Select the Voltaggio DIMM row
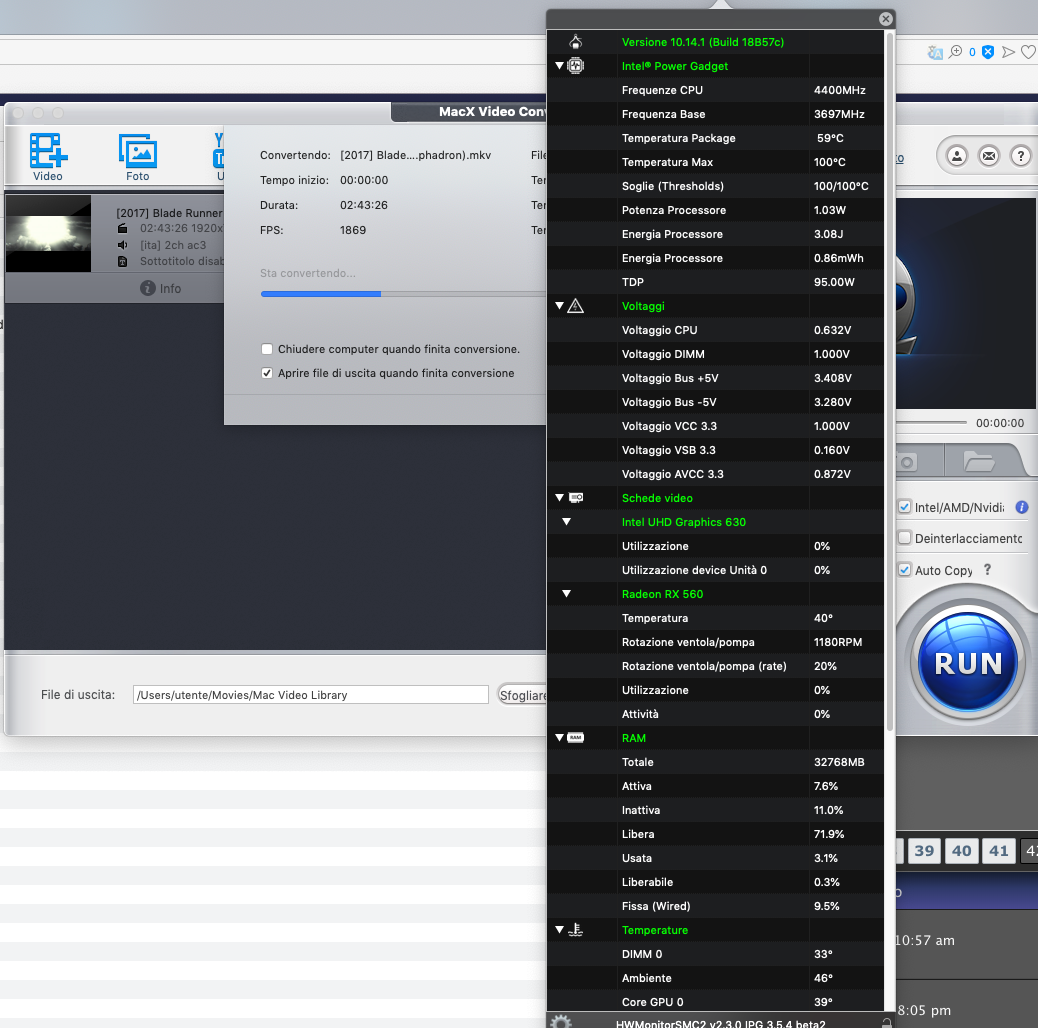The width and height of the screenshot is (1038, 1028). click(x=715, y=354)
